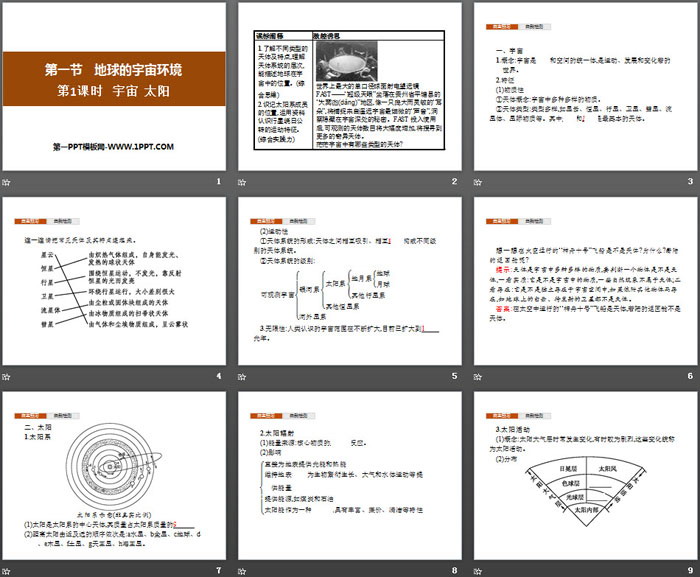700x577 pixels.
Task: Click the '日冕层' label in slide 9 diagram
Action: (x=568, y=468)
